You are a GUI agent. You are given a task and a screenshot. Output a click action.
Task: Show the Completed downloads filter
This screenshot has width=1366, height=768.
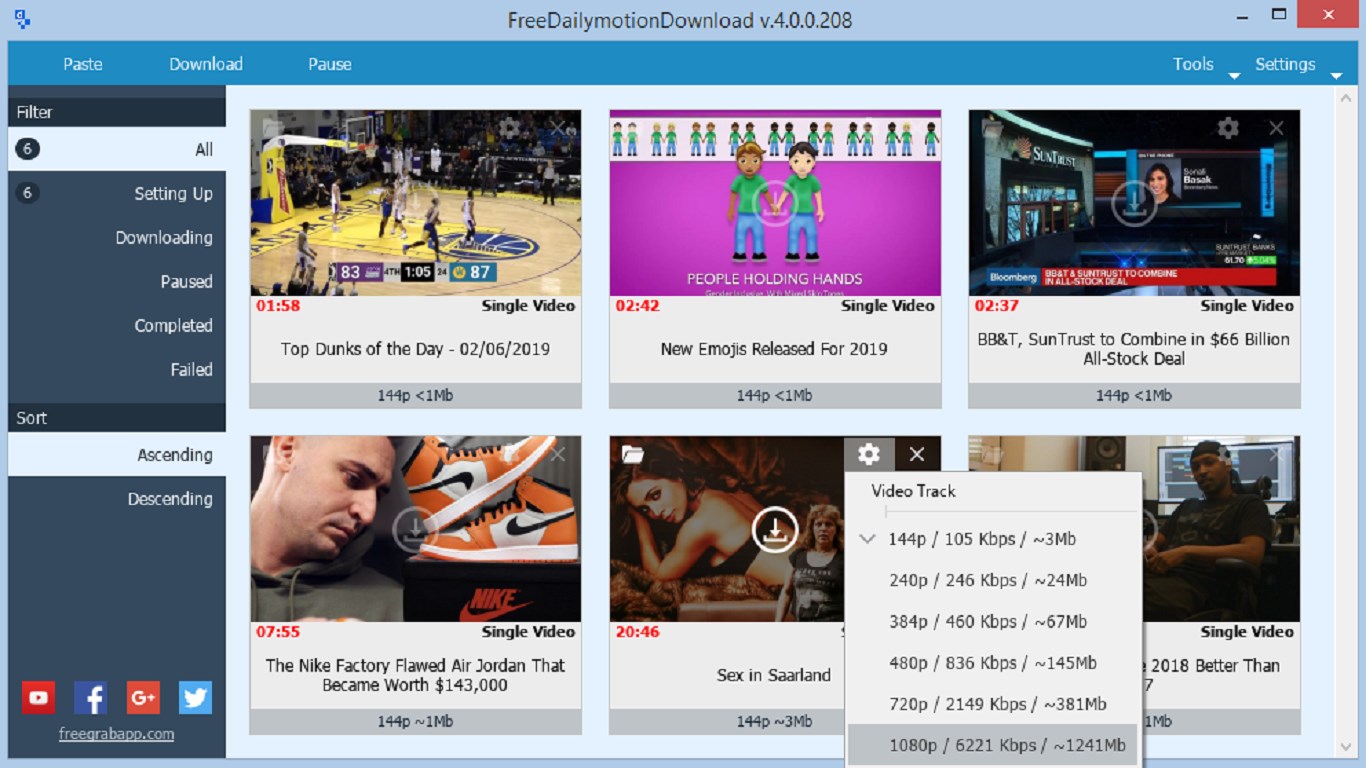coord(117,325)
